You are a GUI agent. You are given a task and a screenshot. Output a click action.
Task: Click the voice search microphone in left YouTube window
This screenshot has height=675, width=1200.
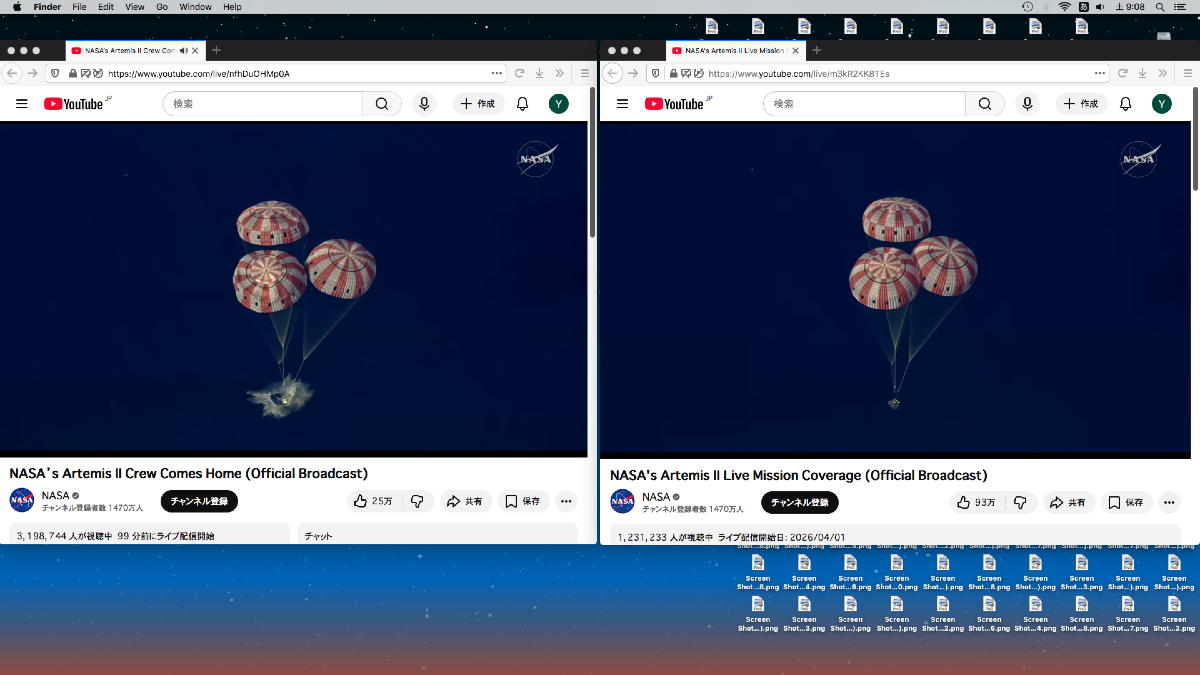[424, 104]
